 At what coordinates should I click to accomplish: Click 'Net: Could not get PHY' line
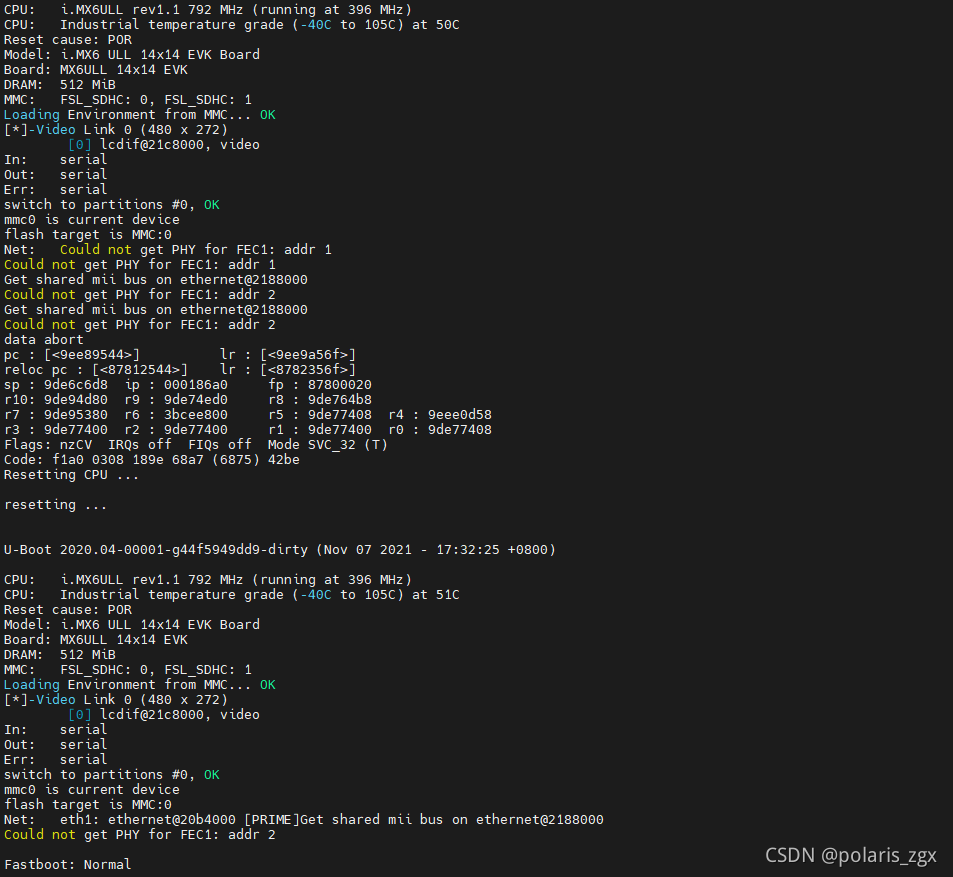click(x=168, y=249)
